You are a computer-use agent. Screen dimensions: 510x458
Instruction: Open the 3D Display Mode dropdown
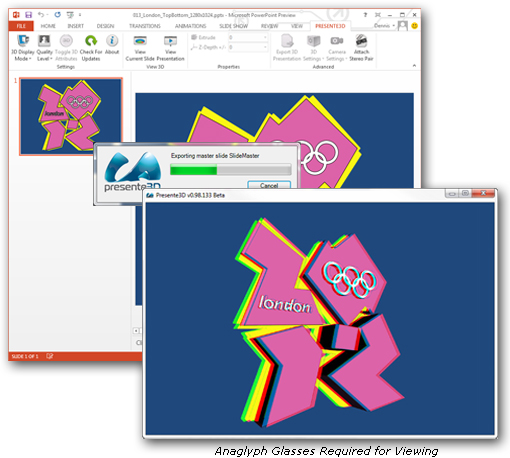(23, 48)
